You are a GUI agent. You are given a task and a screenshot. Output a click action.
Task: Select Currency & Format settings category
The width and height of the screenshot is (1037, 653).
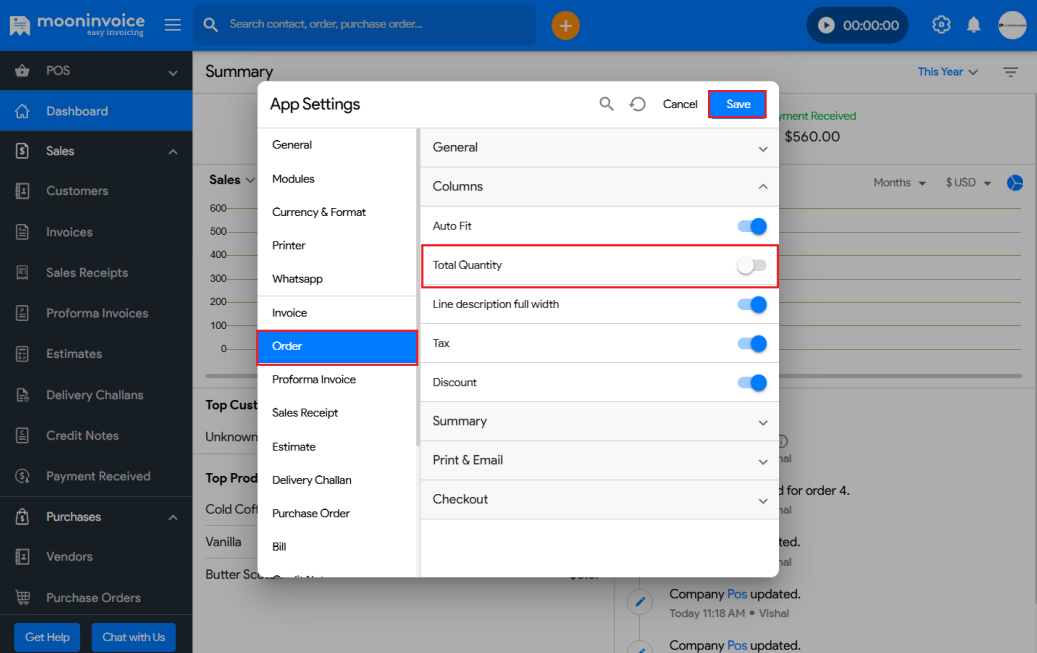click(319, 212)
